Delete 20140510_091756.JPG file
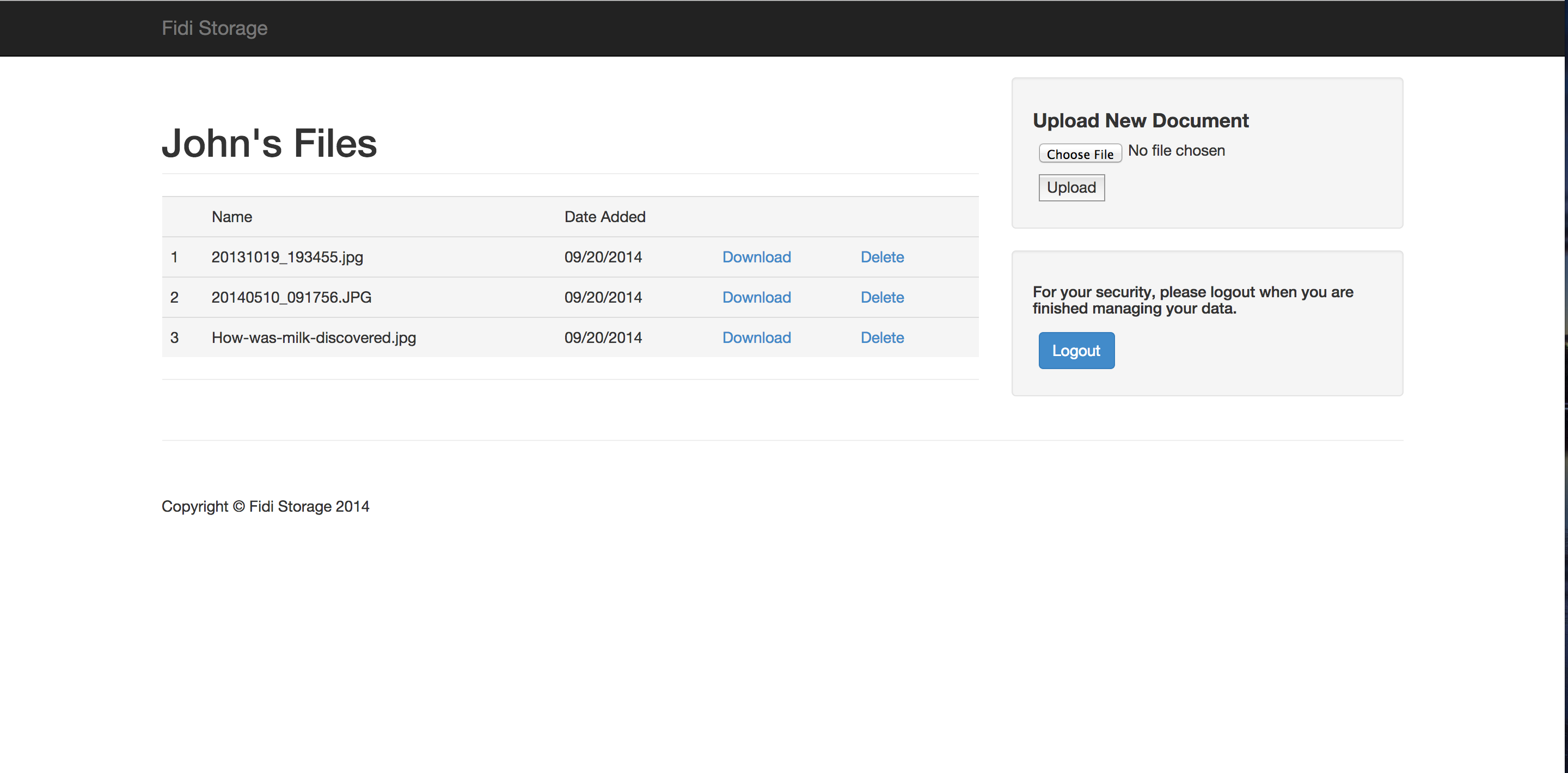The width and height of the screenshot is (1568, 773). [x=881, y=297]
